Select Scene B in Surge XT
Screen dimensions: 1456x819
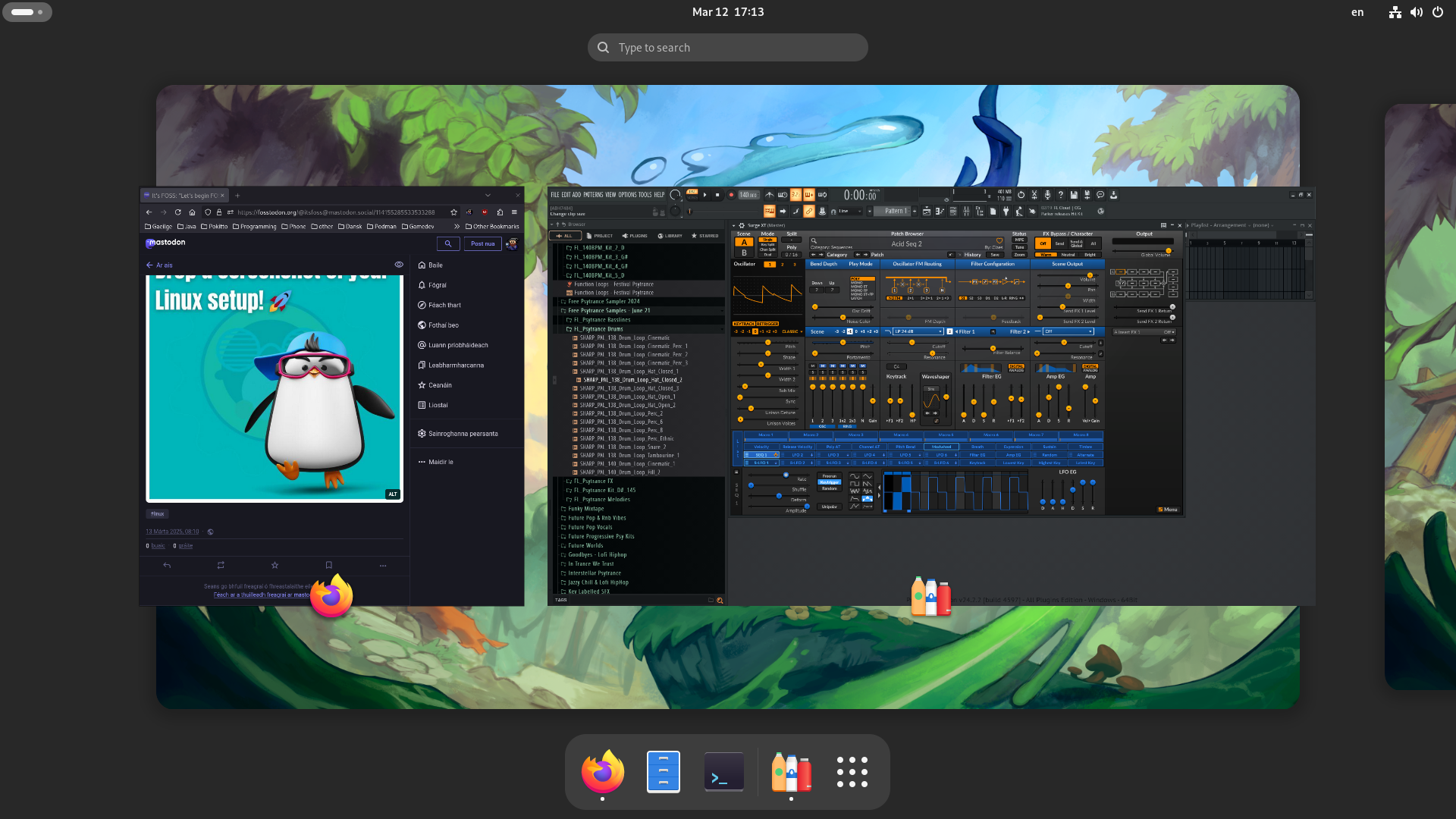[x=744, y=253]
